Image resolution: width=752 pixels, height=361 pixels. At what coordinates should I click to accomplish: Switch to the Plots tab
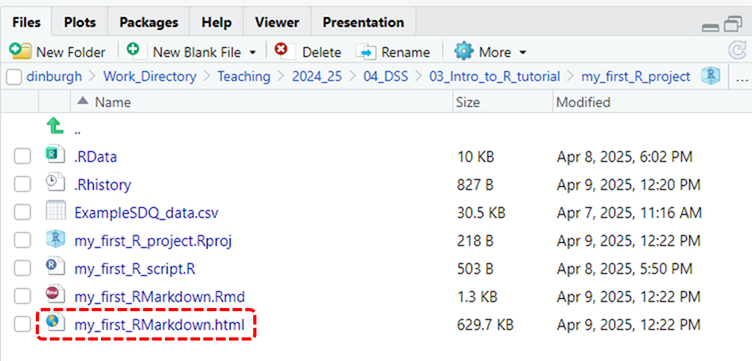click(80, 23)
